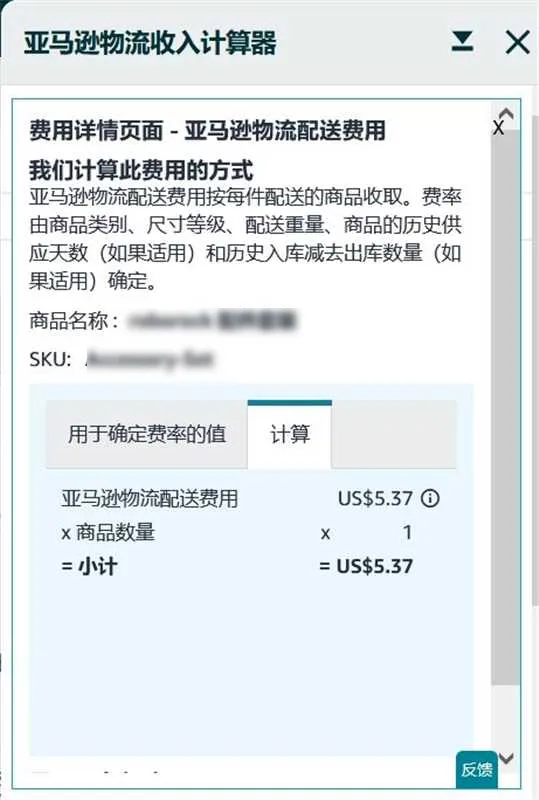Click the x 商品数量 label
The image size is (539, 800).
coord(108,533)
